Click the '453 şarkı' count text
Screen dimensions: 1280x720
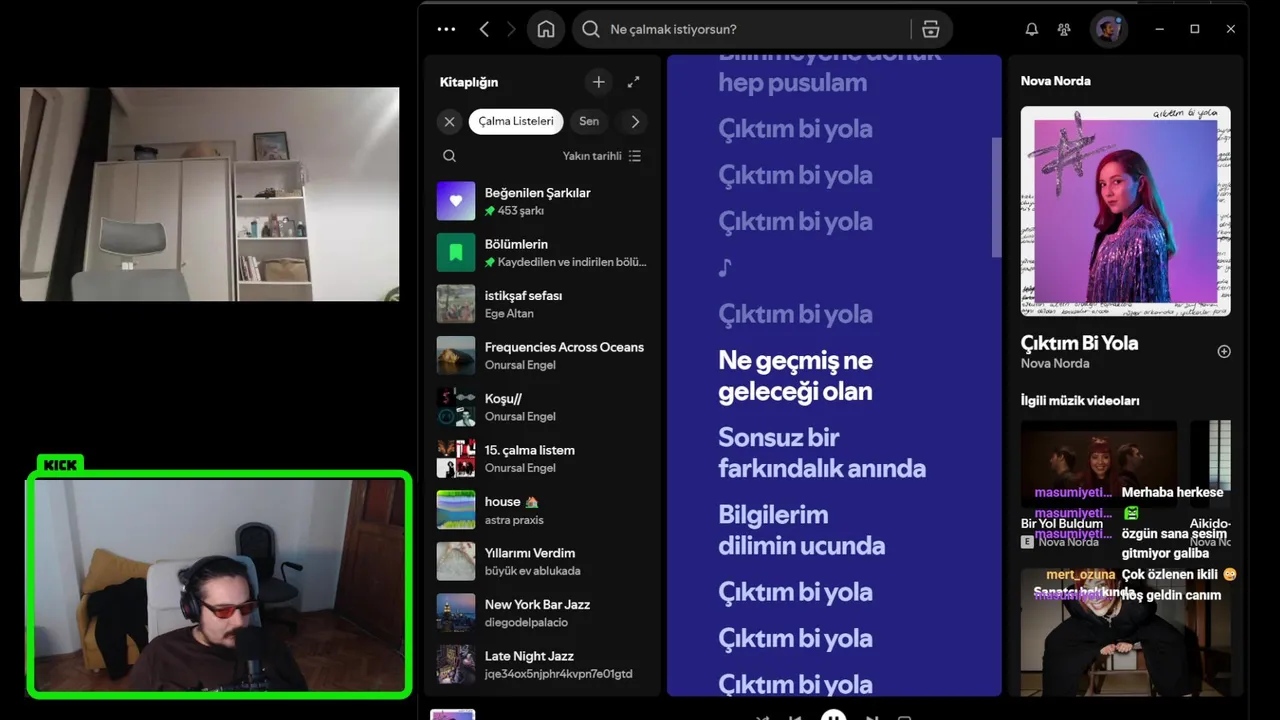(x=520, y=211)
